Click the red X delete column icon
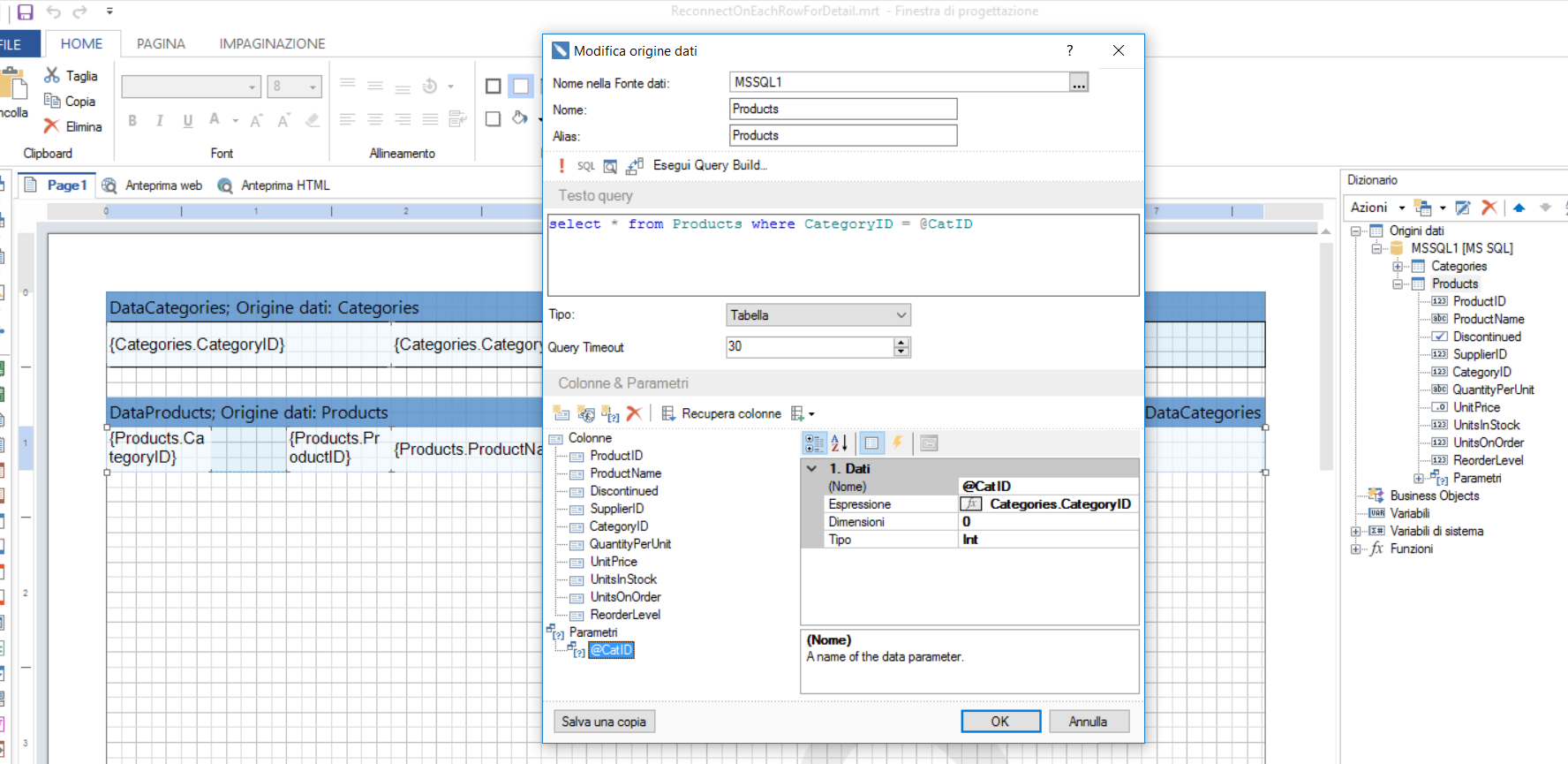 [634, 413]
